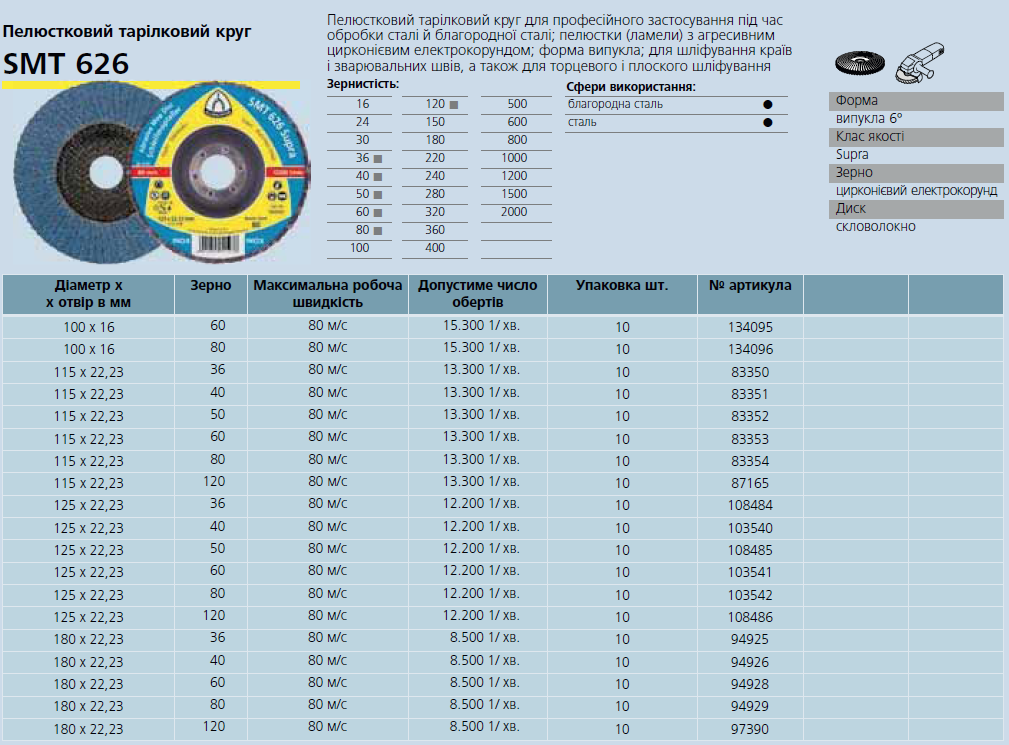Select article number 83353
1009x745 pixels.
750,439
